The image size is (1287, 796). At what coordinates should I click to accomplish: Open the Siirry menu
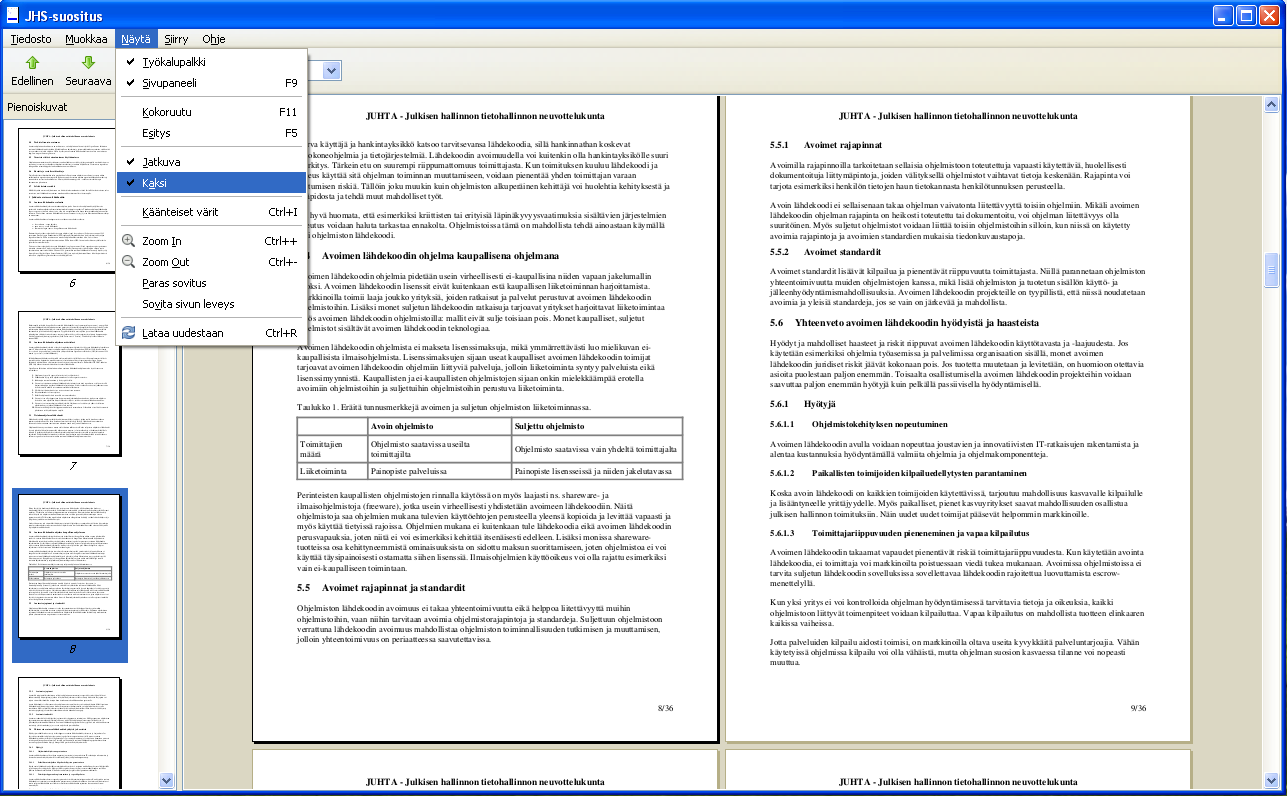click(176, 39)
